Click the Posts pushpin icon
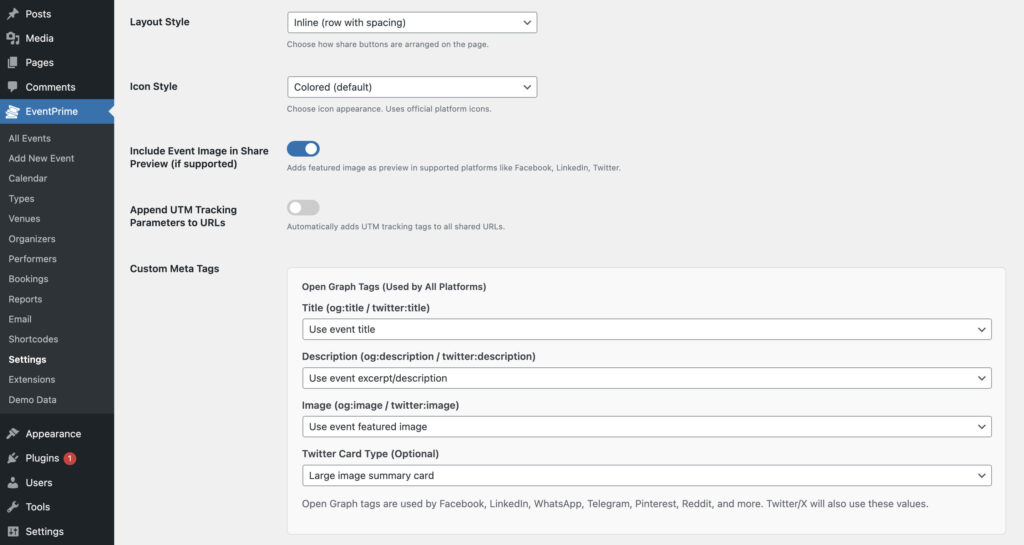The height and width of the screenshot is (545, 1024). [12, 14]
